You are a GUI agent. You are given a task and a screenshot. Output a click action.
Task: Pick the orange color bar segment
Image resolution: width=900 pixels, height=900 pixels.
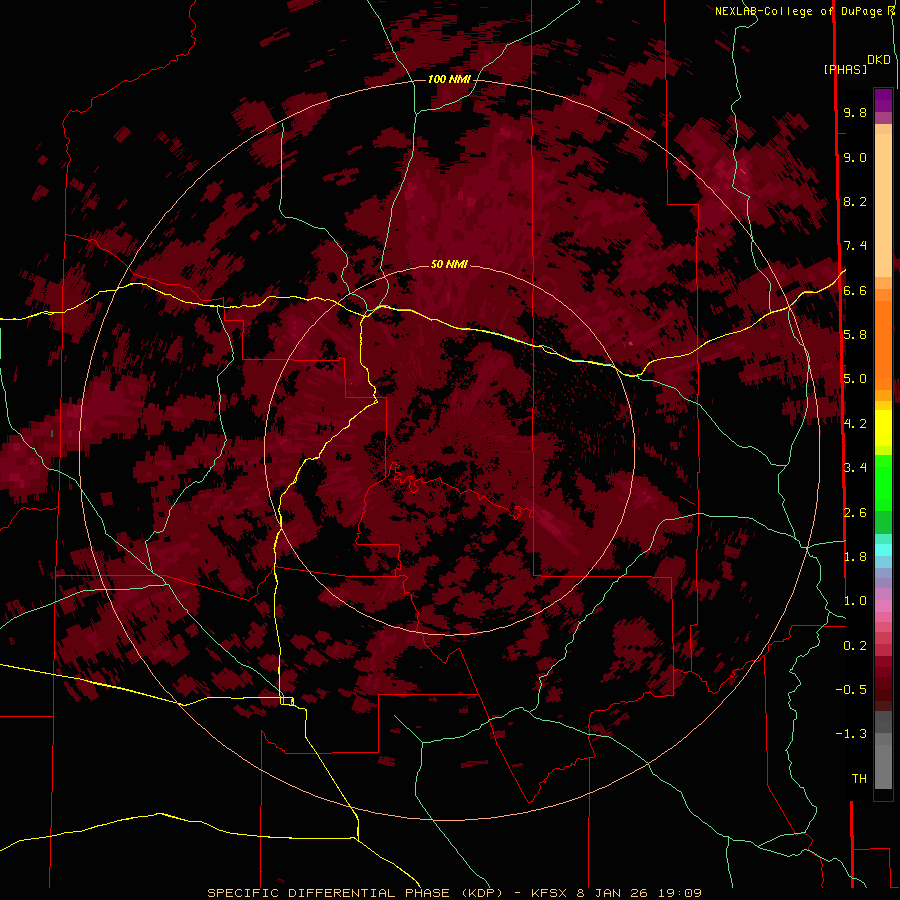click(883, 344)
